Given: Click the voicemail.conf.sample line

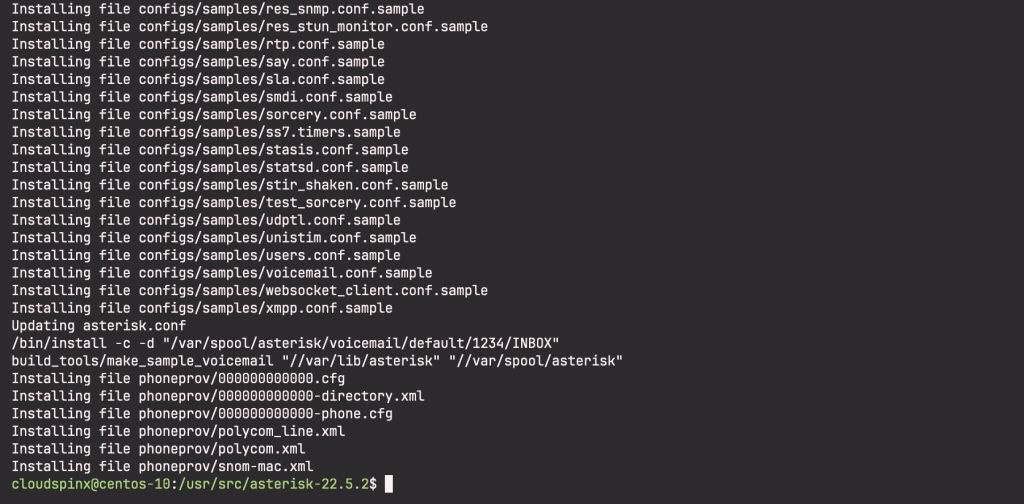Looking at the screenshot, I should [222, 272].
